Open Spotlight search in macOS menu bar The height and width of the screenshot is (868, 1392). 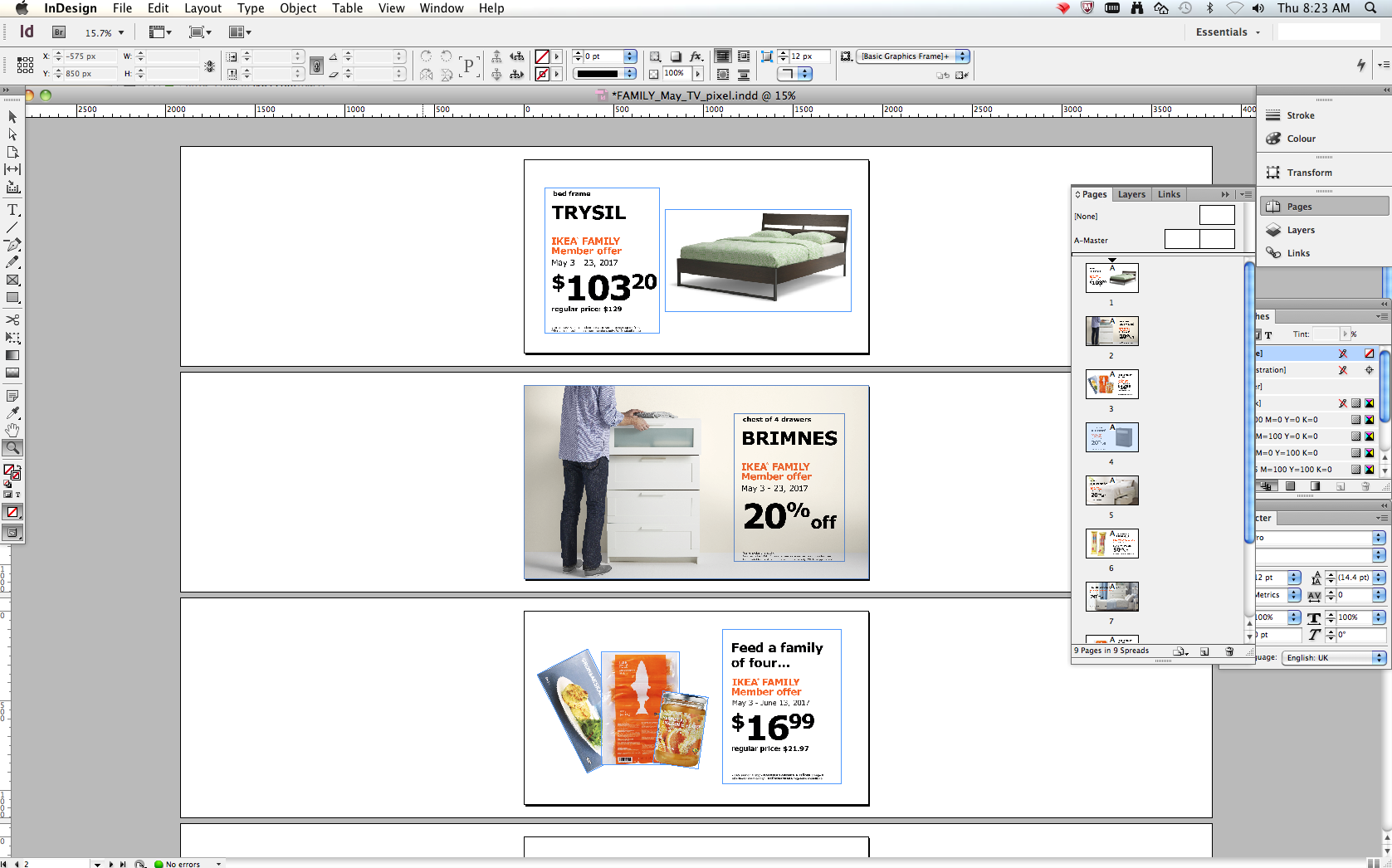(1370, 8)
